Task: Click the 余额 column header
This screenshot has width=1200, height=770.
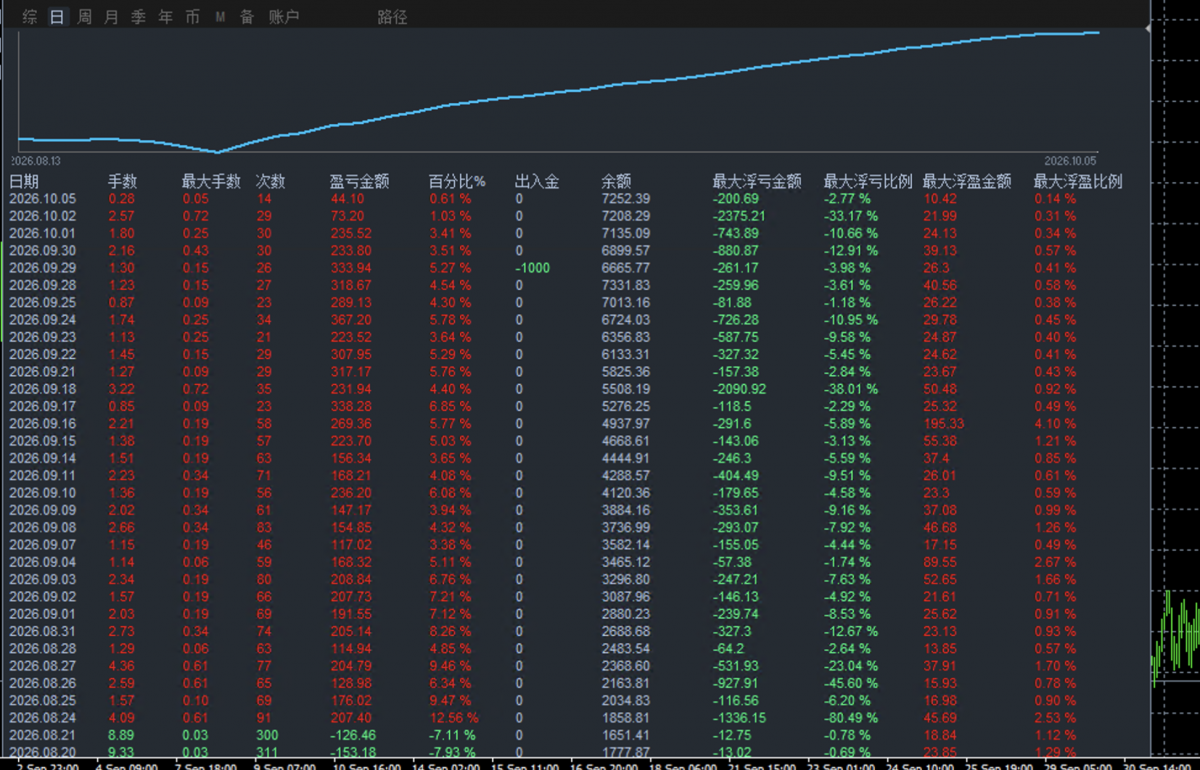Action: pos(616,181)
